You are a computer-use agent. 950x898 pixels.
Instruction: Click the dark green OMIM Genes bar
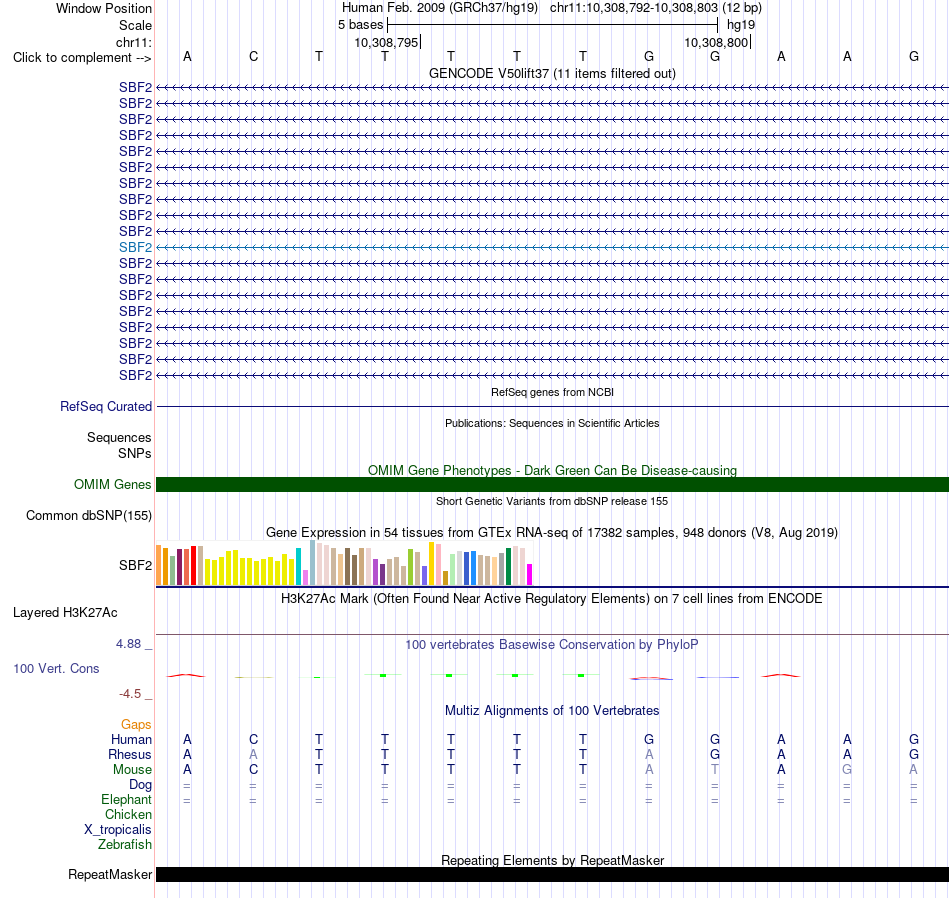[x=552, y=484]
